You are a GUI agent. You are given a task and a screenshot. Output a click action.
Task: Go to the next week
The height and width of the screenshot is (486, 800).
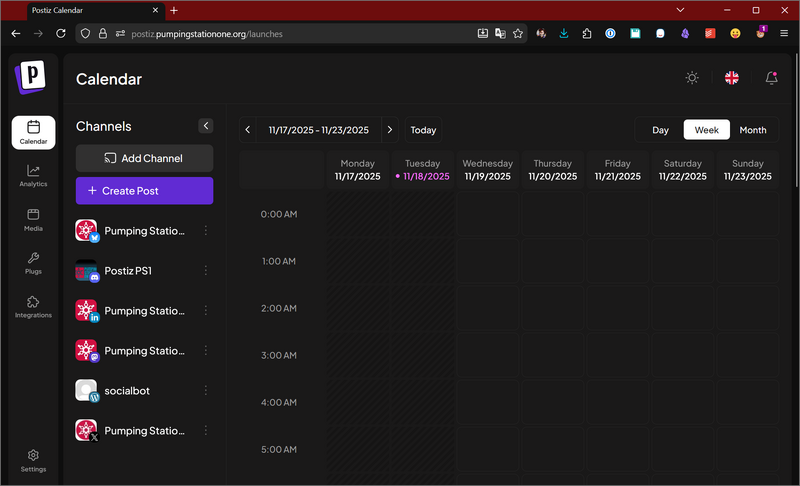tap(389, 130)
